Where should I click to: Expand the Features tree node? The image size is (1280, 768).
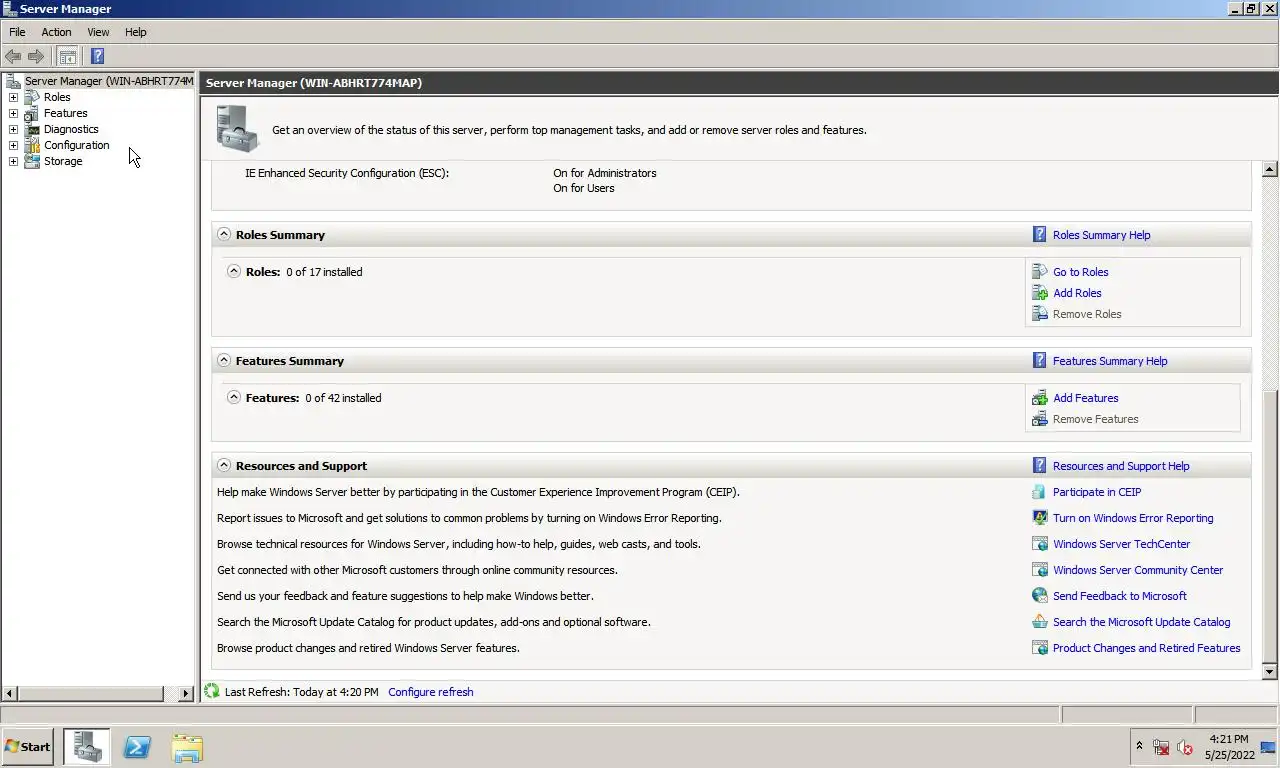point(13,113)
